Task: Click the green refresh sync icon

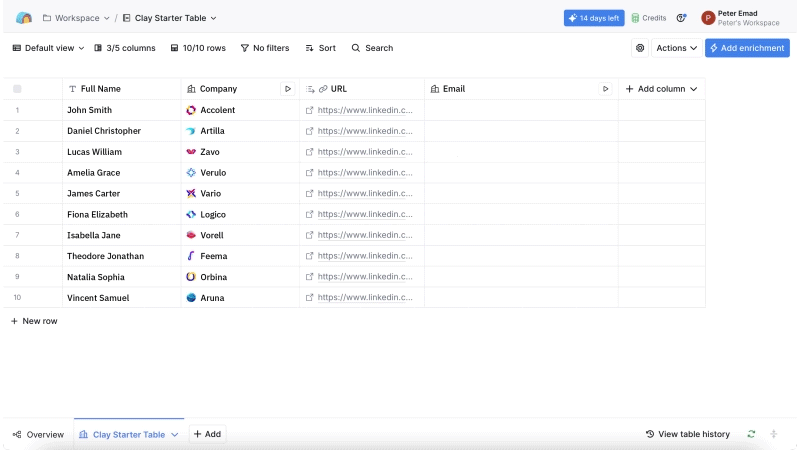Action: (x=751, y=434)
